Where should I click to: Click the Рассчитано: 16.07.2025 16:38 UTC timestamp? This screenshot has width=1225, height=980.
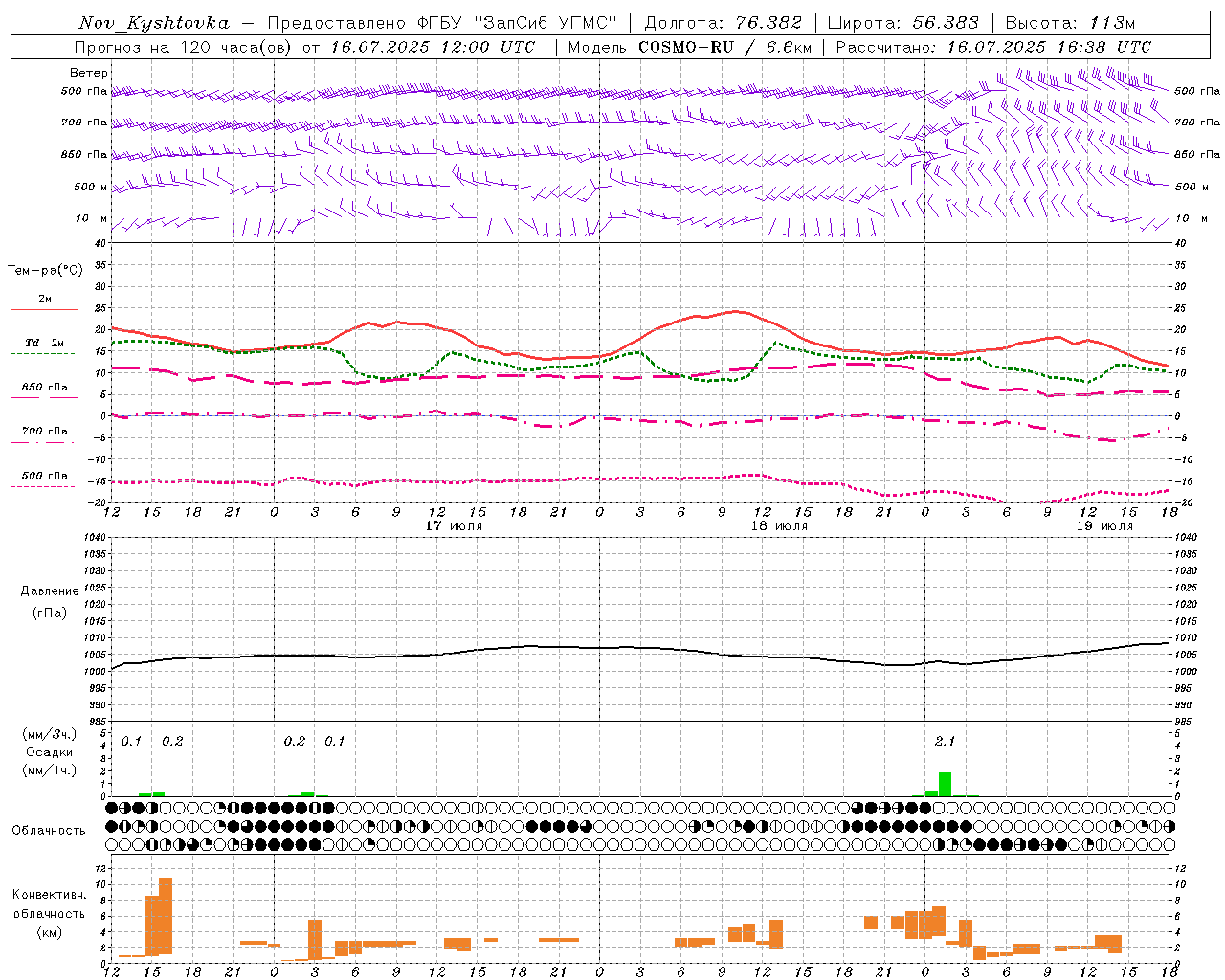click(993, 47)
